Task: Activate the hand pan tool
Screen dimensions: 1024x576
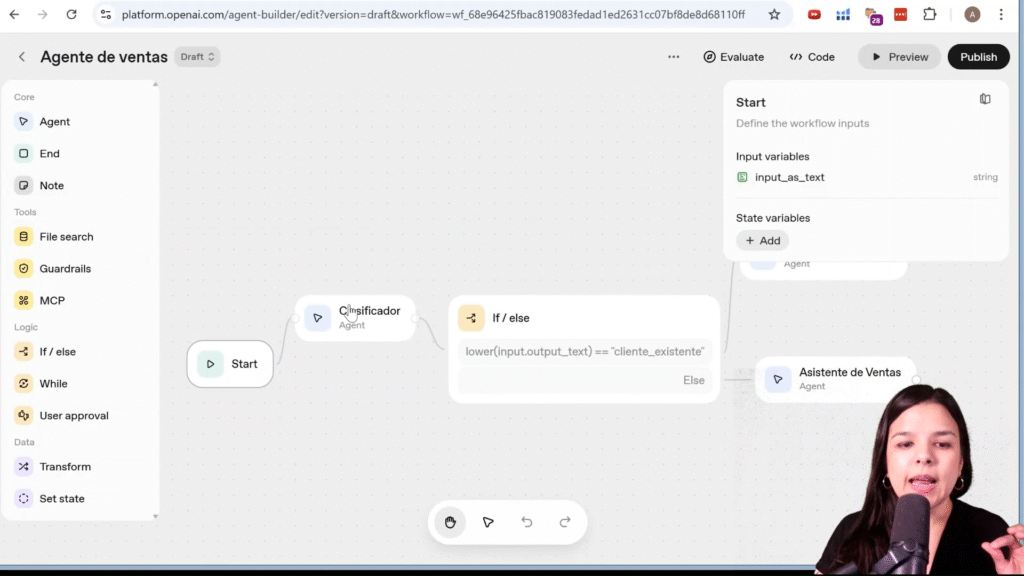Action: click(450, 522)
